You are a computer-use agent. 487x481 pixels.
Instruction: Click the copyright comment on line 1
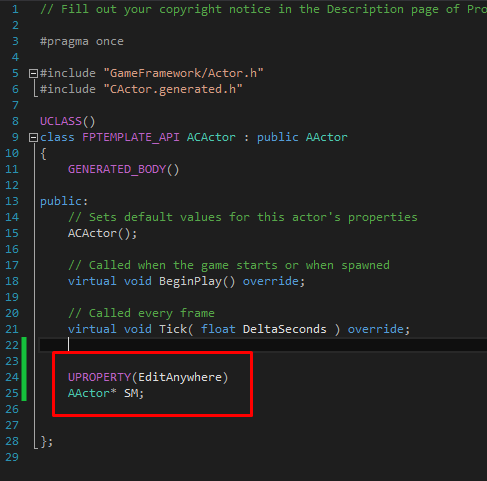(x=263, y=9)
